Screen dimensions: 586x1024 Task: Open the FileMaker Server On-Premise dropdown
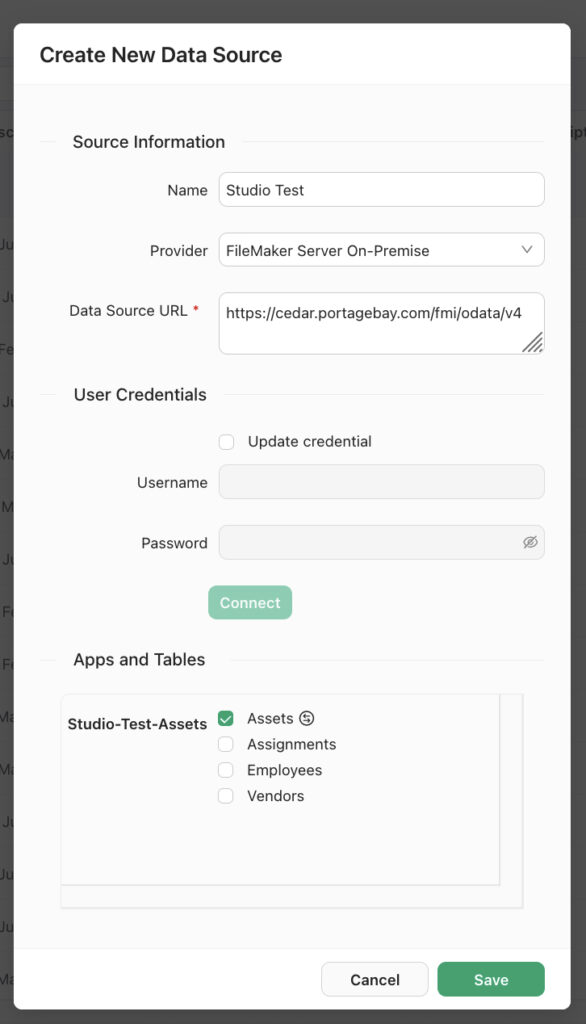point(382,250)
